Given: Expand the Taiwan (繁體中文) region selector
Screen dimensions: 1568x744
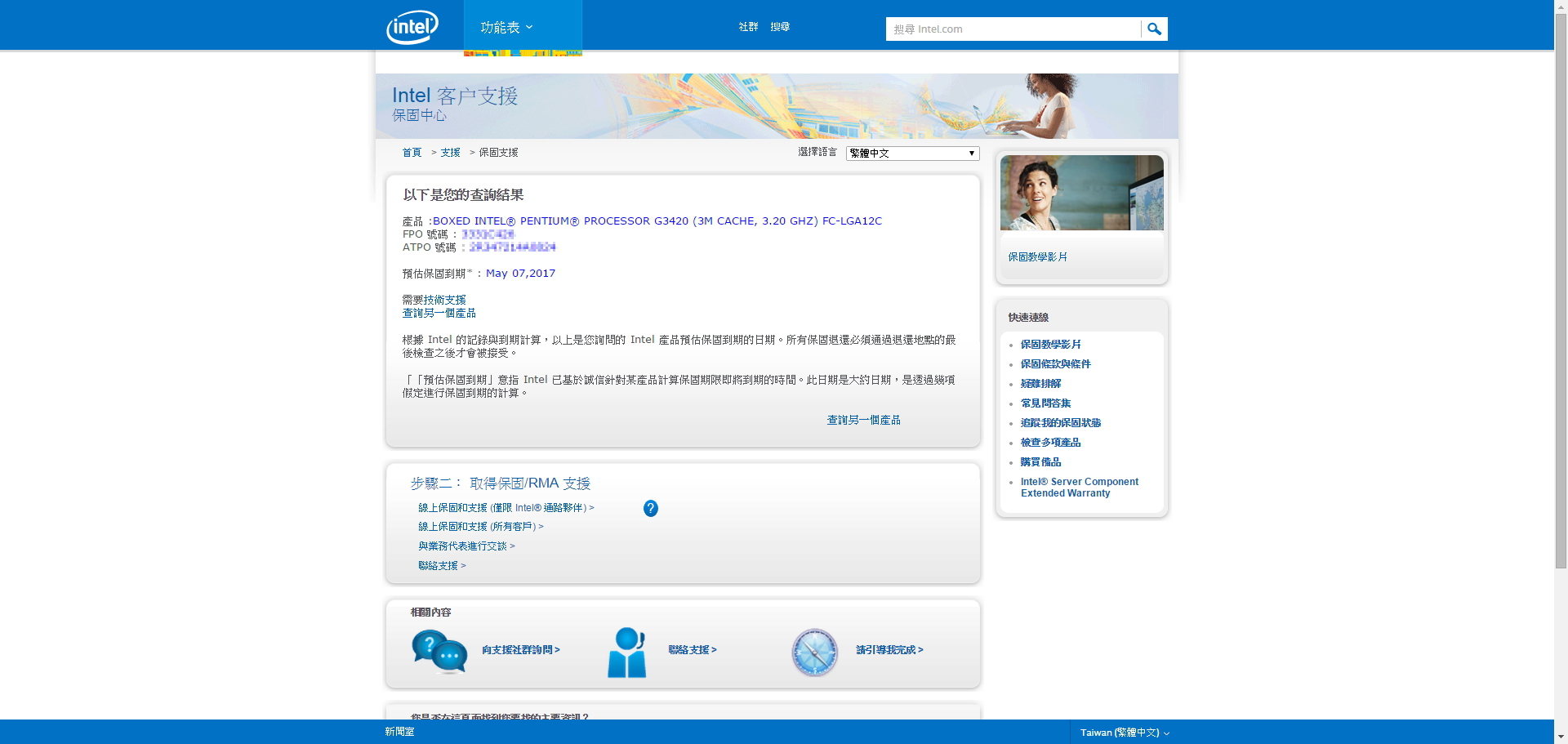Looking at the screenshot, I should tap(1125, 733).
